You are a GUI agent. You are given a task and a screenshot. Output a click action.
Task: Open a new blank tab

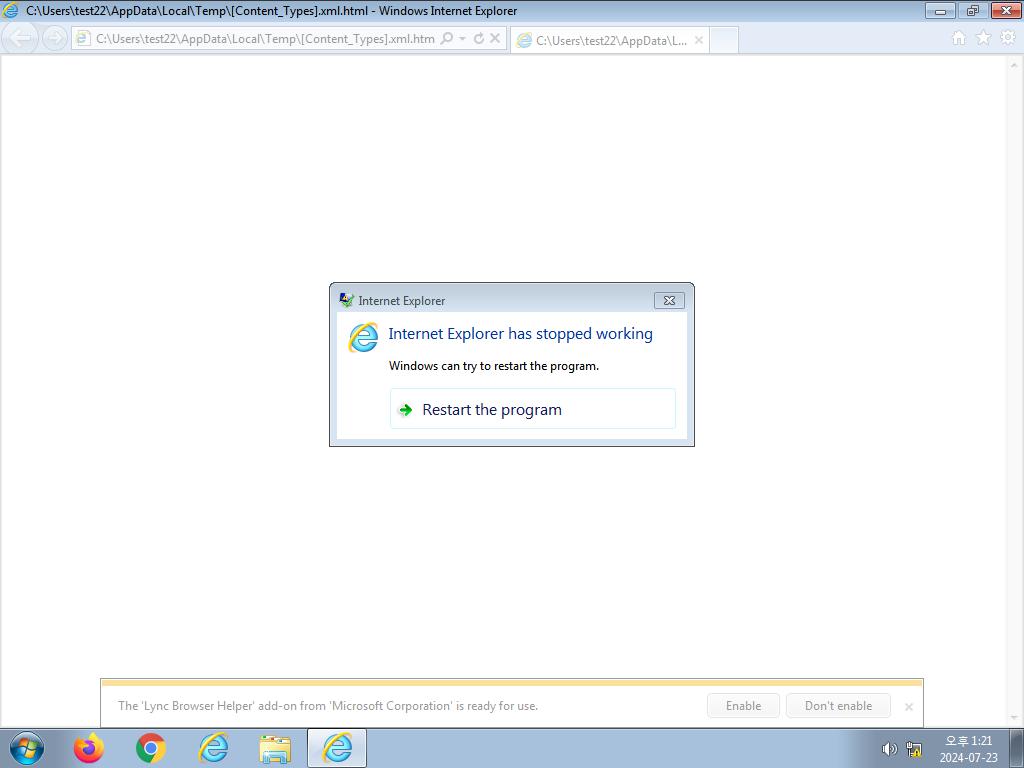click(724, 40)
